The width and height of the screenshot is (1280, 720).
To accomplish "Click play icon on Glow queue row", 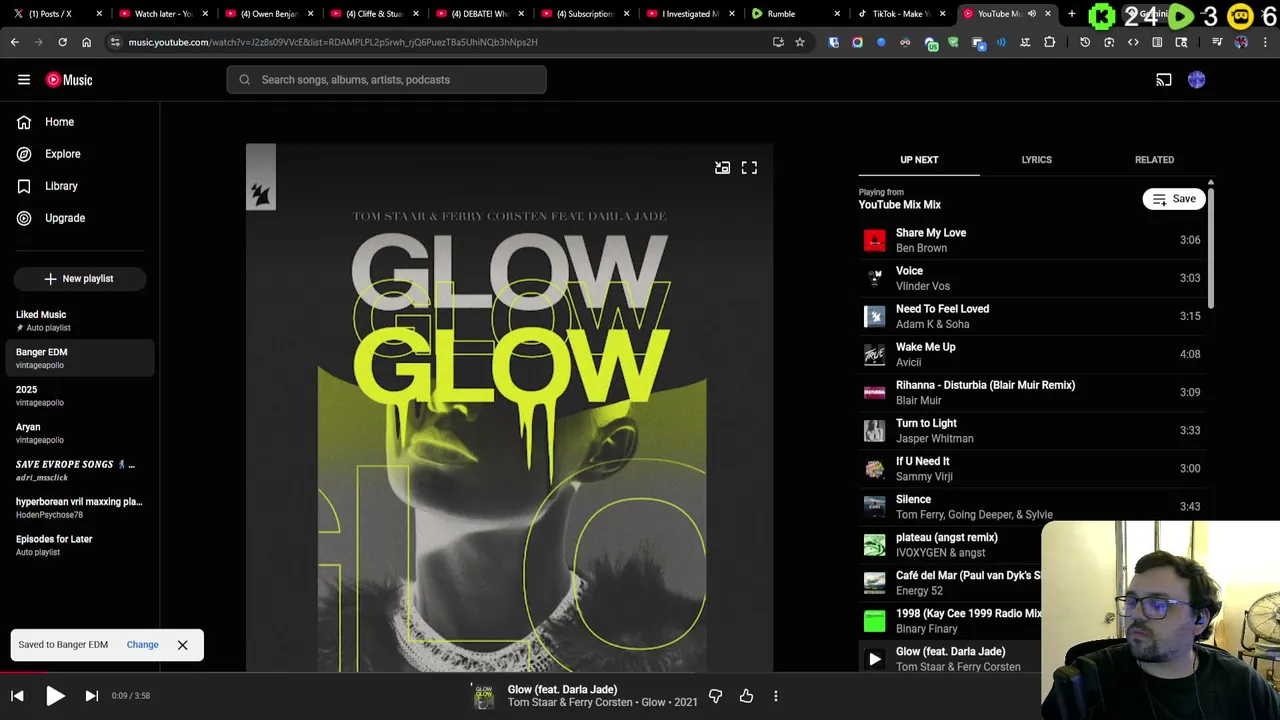I will point(875,659).
